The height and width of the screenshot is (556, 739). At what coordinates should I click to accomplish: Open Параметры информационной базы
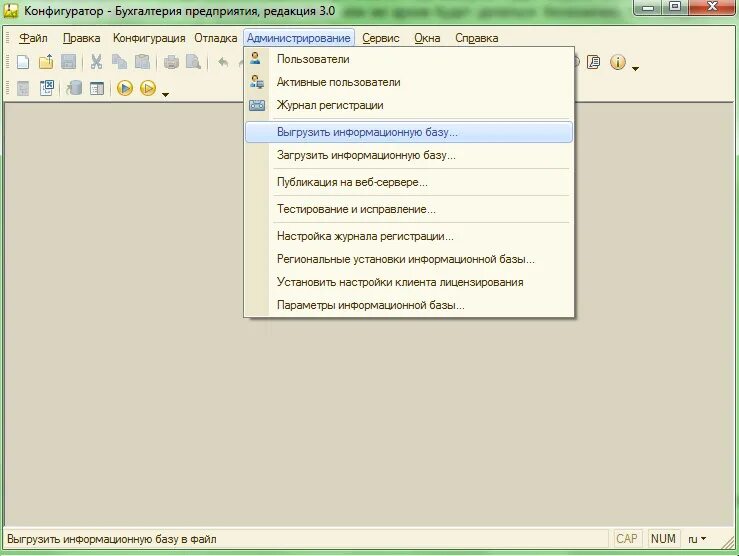pyautogui.click(x=409, y=305)
